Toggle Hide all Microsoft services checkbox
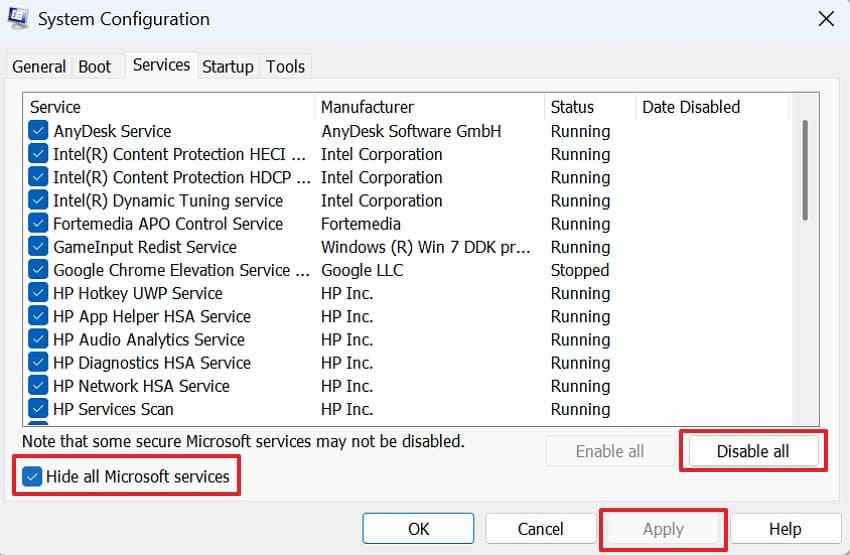850x555 pixels. (x=32, y=476)
